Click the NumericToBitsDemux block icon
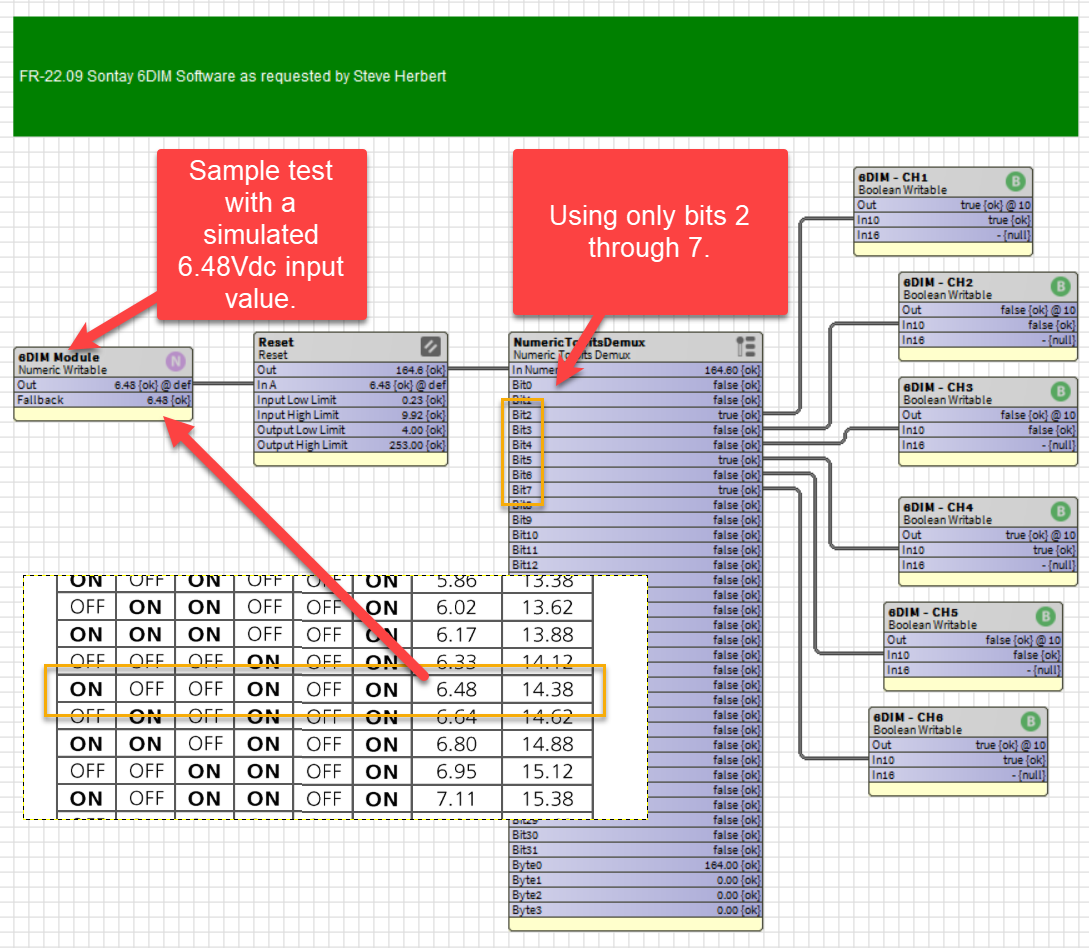 (x=746, y=346)
